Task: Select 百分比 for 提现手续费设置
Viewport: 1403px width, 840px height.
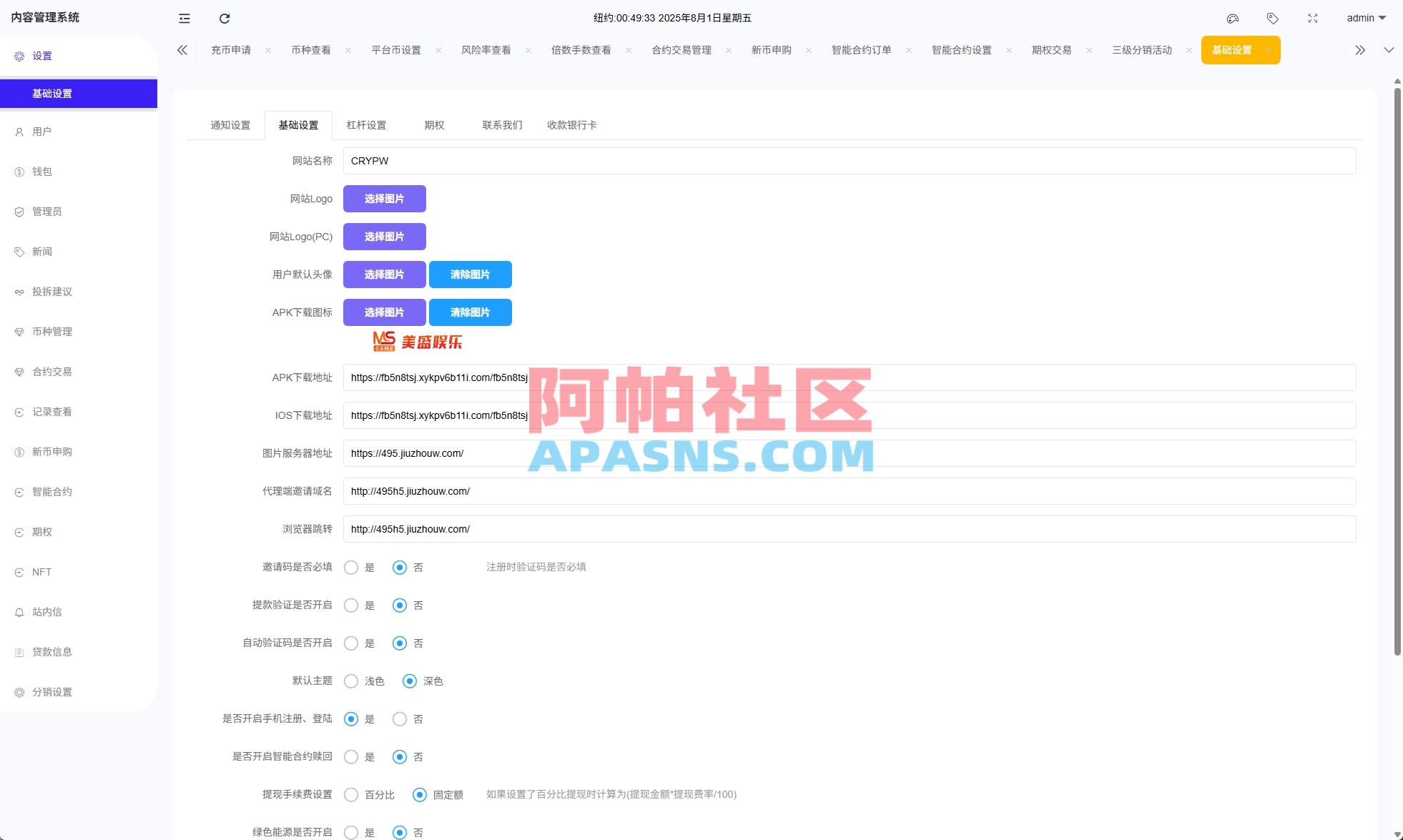Action: [351, 795]
